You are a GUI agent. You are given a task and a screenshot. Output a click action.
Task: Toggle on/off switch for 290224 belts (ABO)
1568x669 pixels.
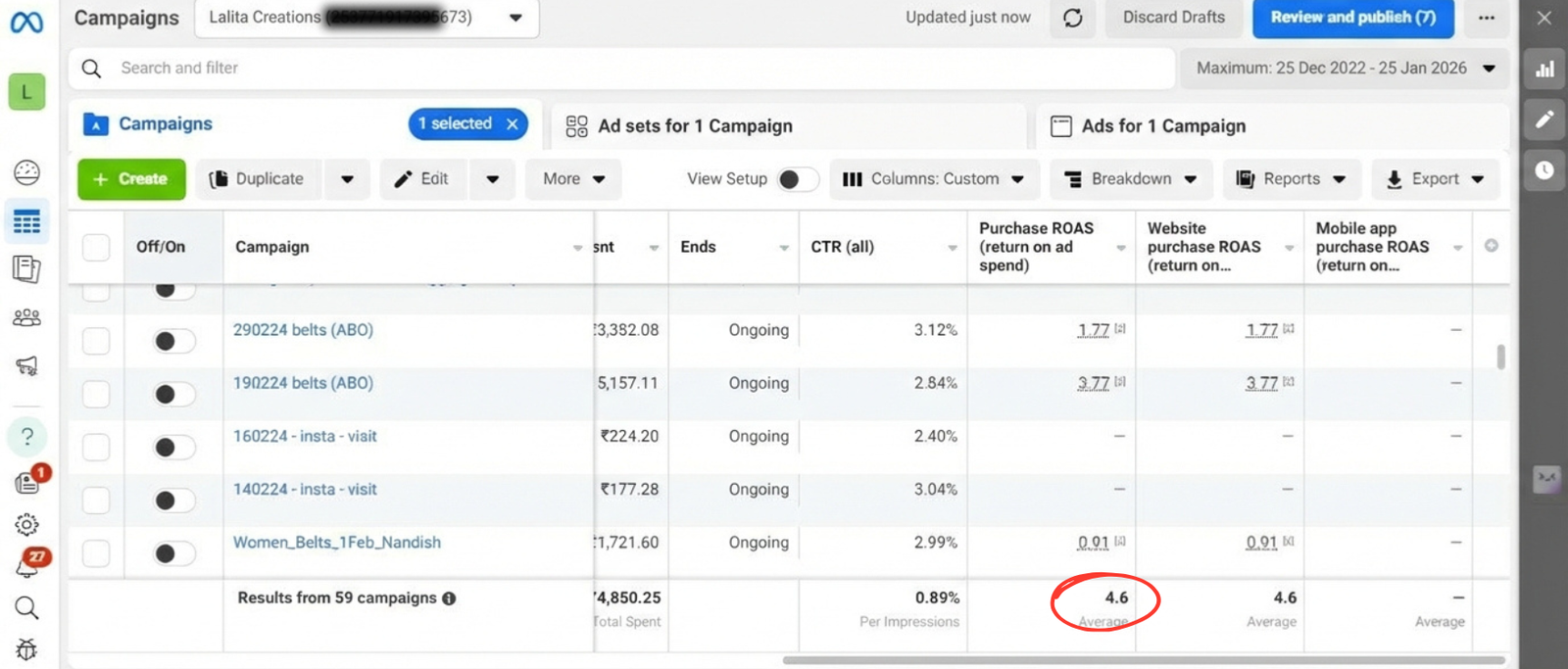coord(174,341)
